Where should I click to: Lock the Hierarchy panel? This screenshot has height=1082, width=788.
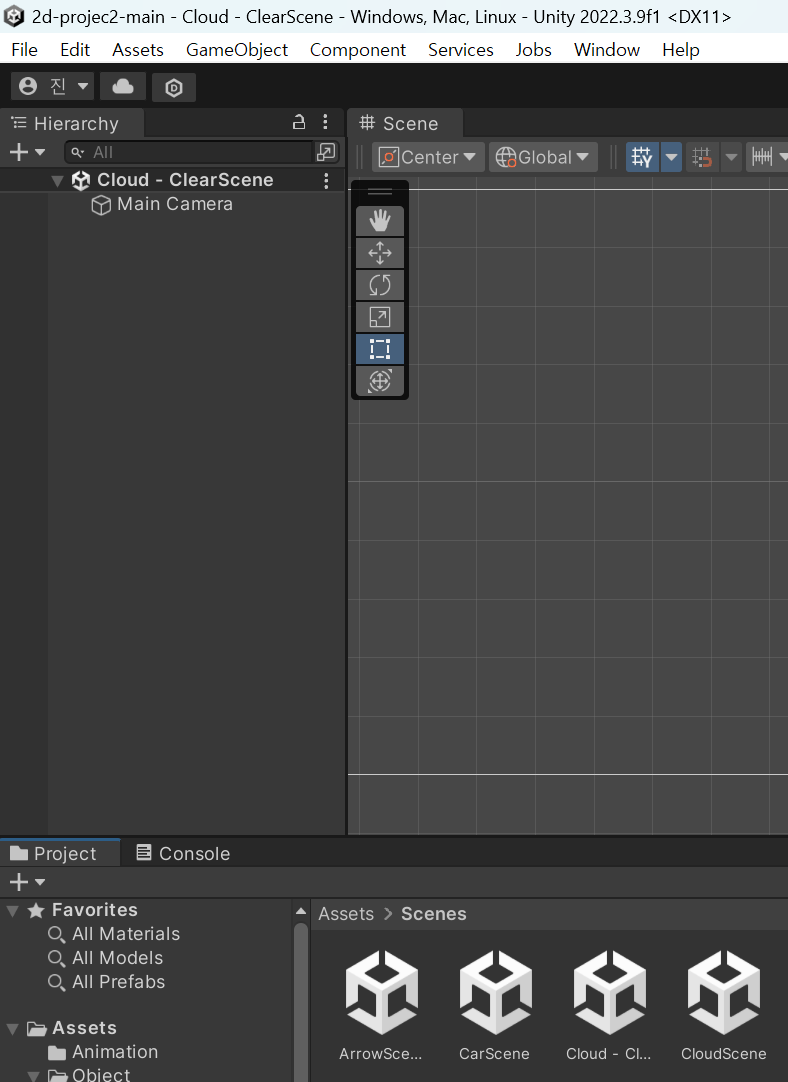click(x=299, y=122)
